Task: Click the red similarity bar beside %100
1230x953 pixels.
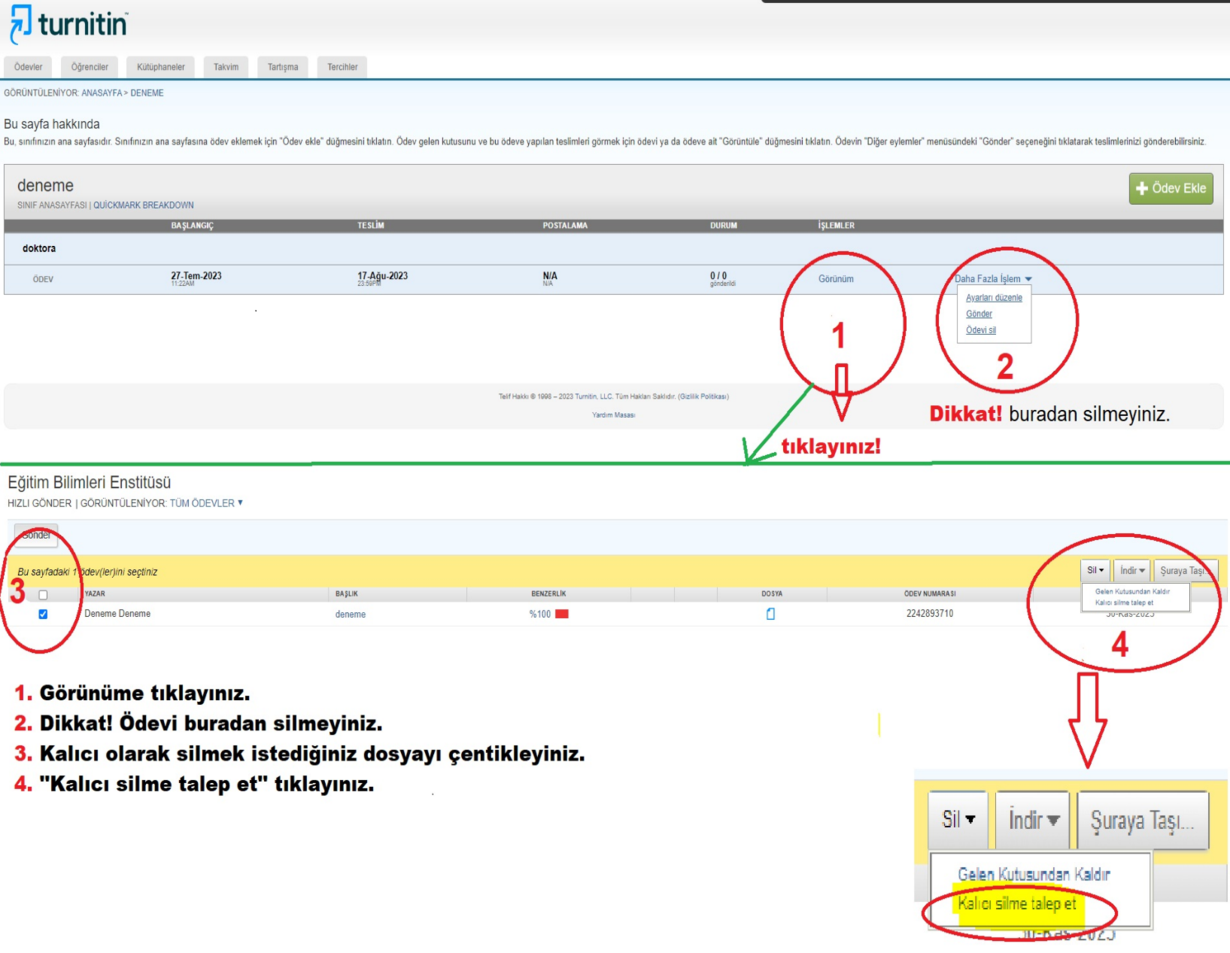Action: 562,614
